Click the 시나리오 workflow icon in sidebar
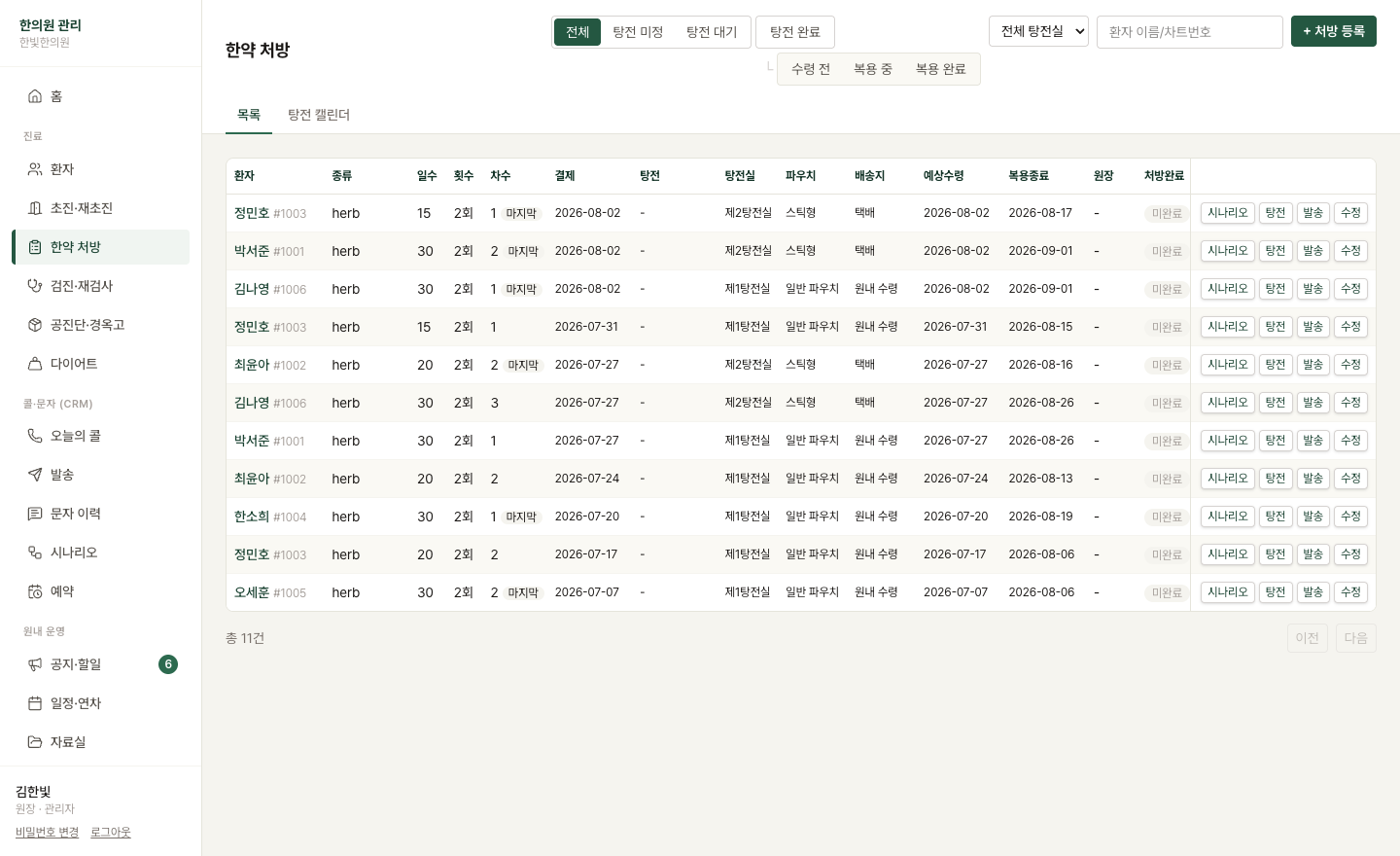The width and height of the screenshot is (1400, 856). 35,553
